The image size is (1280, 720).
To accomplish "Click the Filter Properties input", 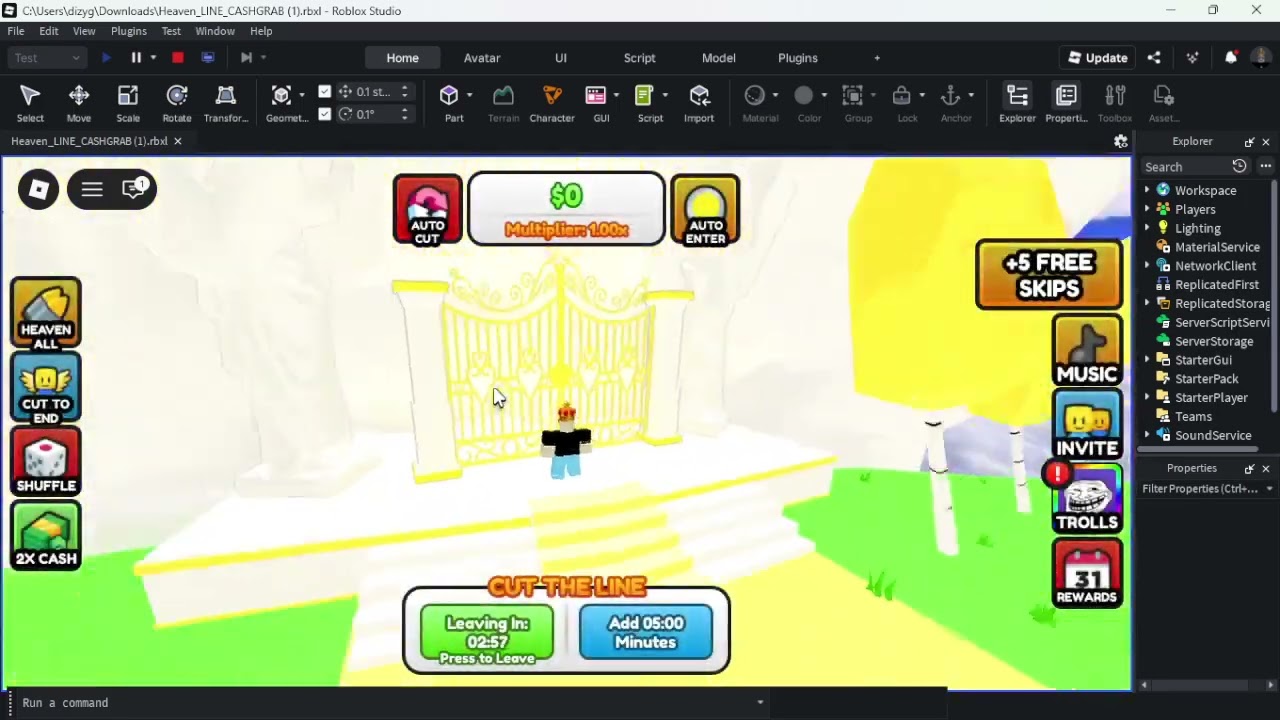I will click(1208, 489).
